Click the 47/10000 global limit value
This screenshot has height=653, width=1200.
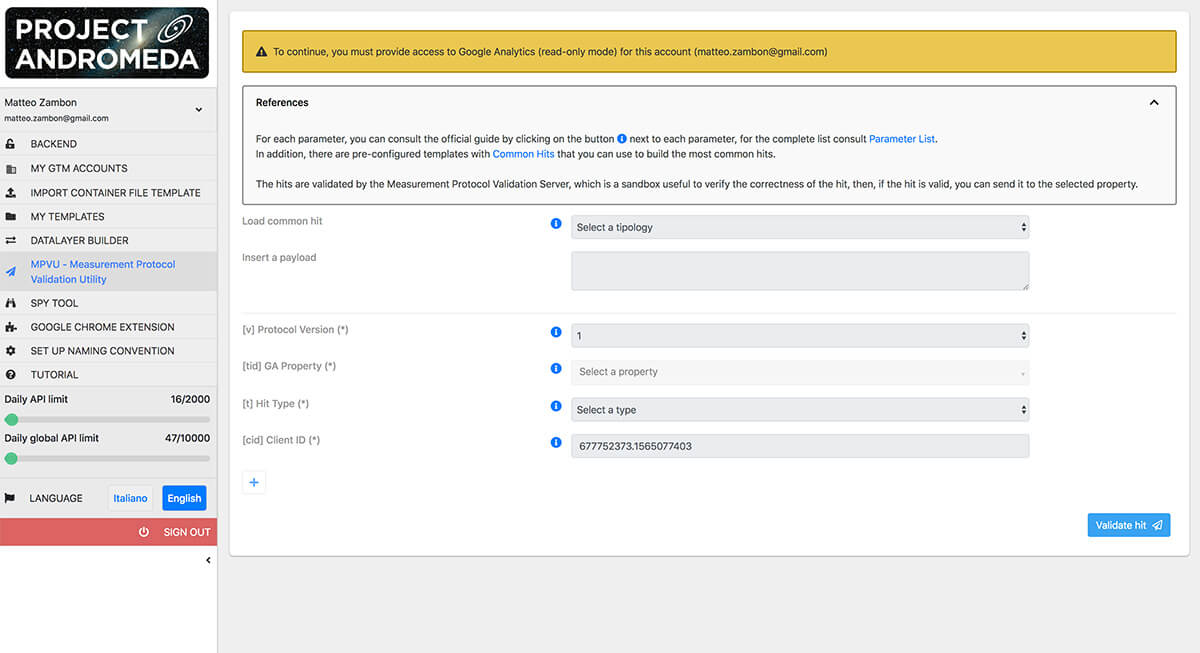pyautogui.click(x=188, y=438)
